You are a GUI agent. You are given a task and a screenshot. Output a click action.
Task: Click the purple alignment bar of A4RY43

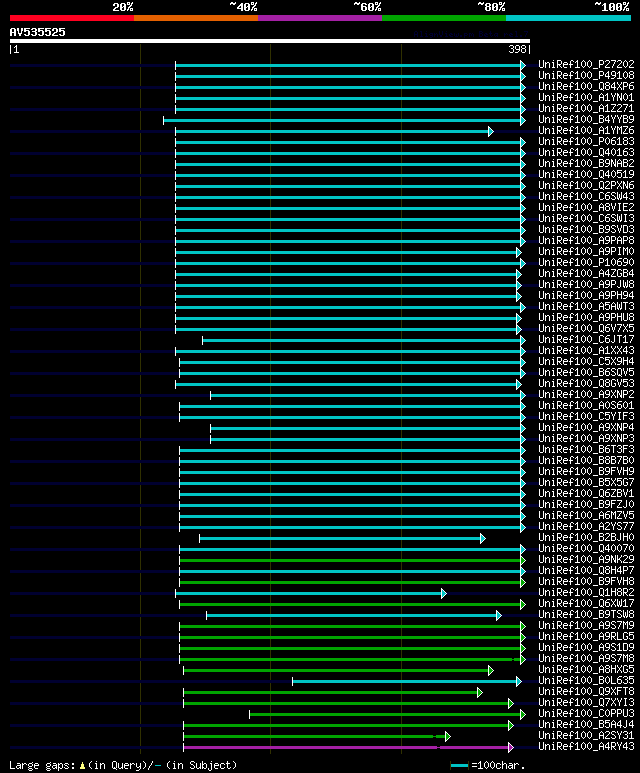(348, 747)
